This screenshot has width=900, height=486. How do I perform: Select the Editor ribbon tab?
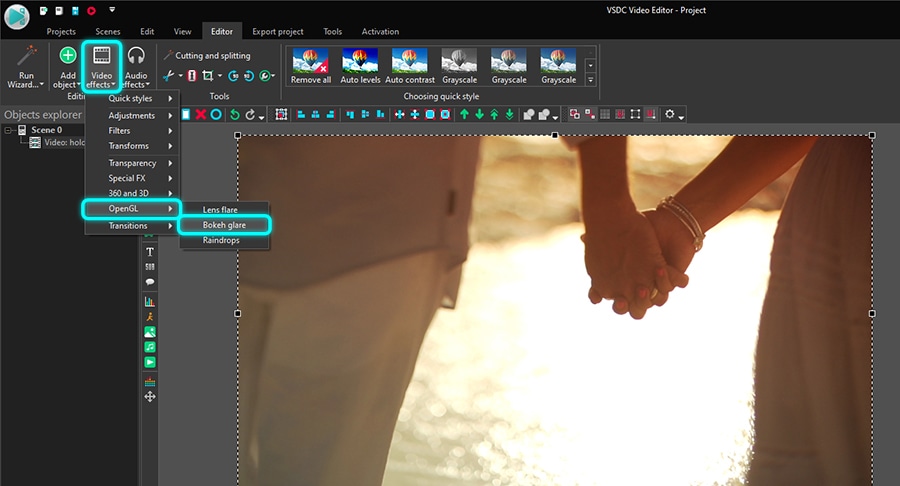point(222,32)
